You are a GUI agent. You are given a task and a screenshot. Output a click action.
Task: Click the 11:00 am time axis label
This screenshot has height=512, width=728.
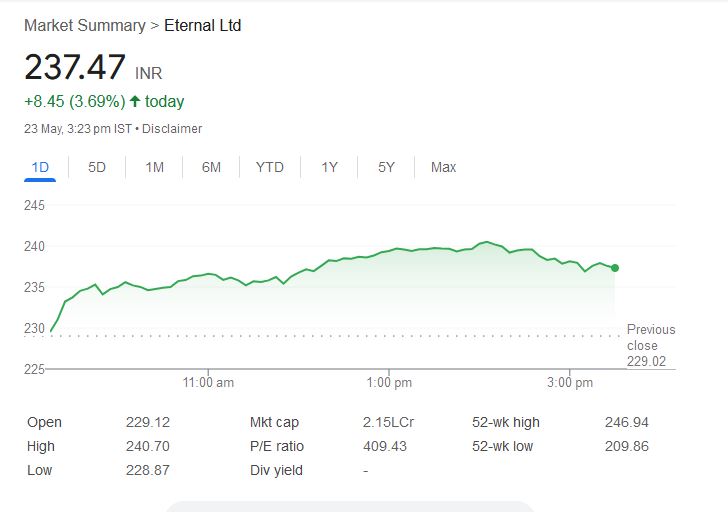[x=209, y=383]
